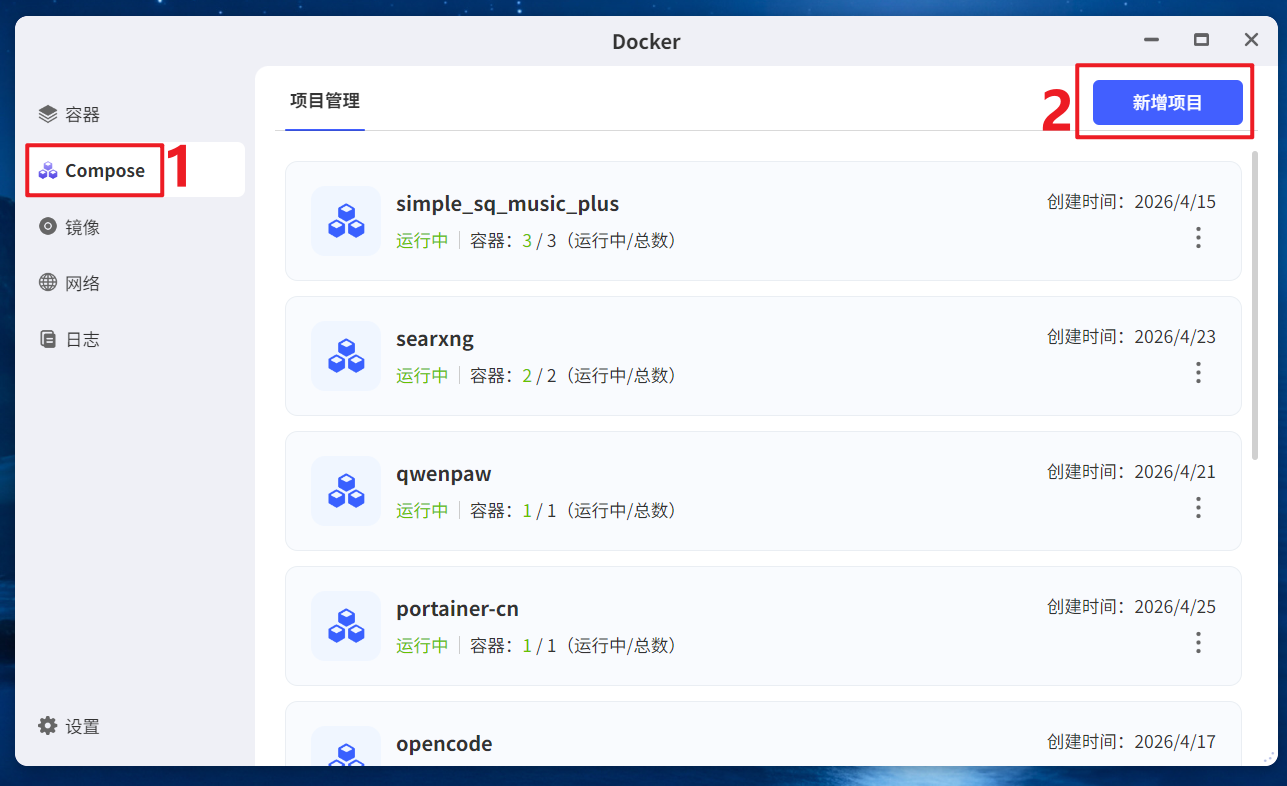
Task: Click creation date 2026/4/15
Action: [1175, 202]
